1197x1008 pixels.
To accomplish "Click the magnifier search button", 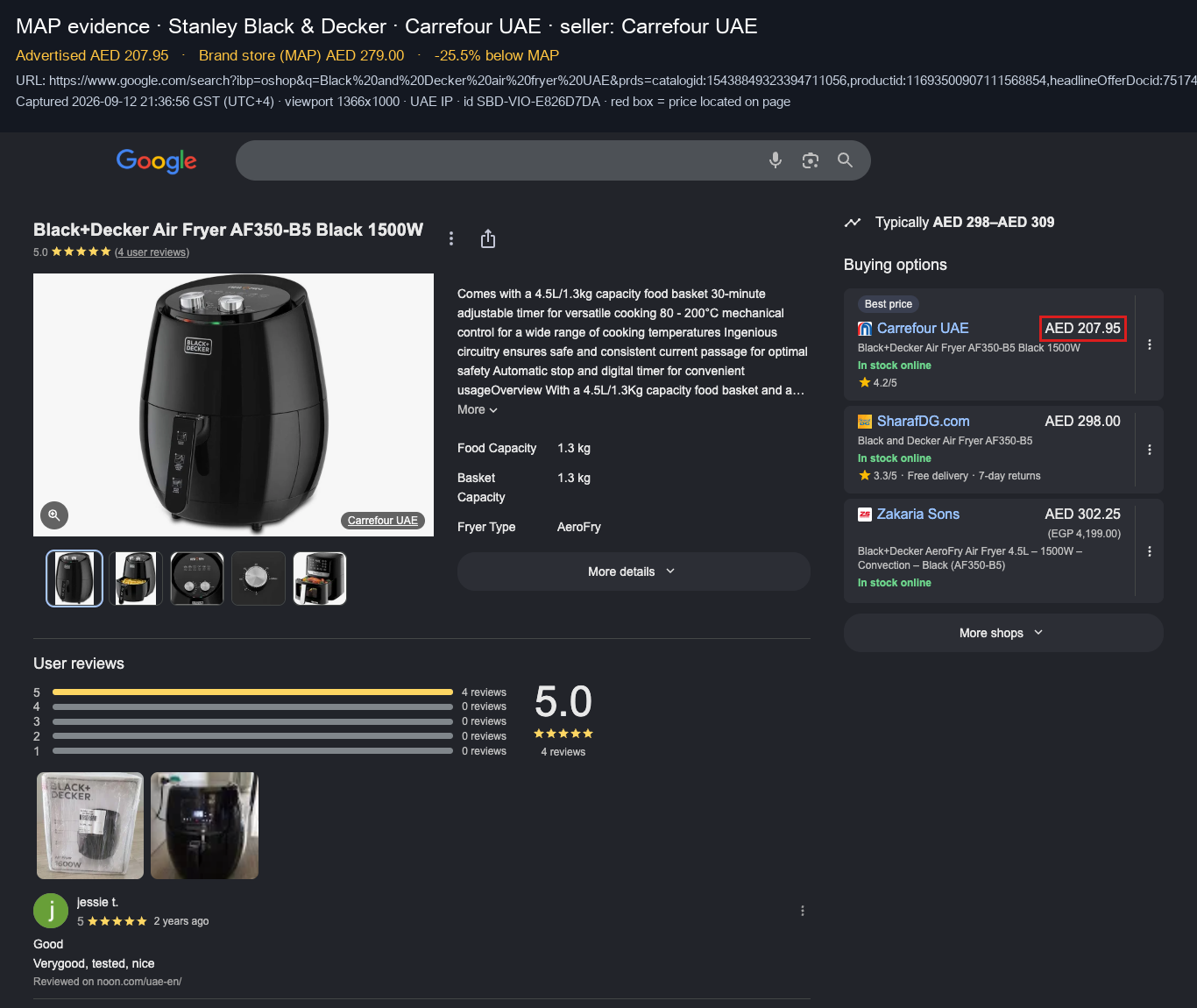I will (845, 160).
